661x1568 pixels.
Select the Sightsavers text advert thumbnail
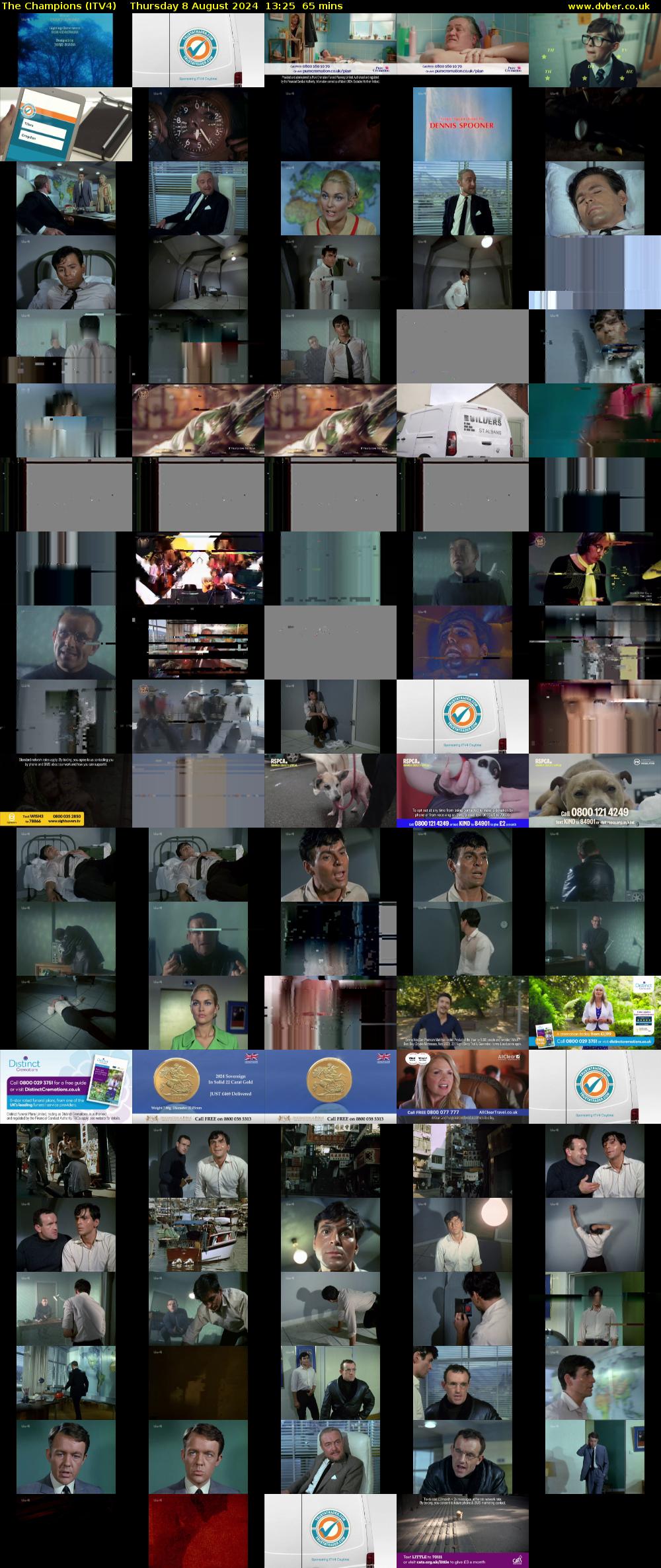click(x=66, y=791)
